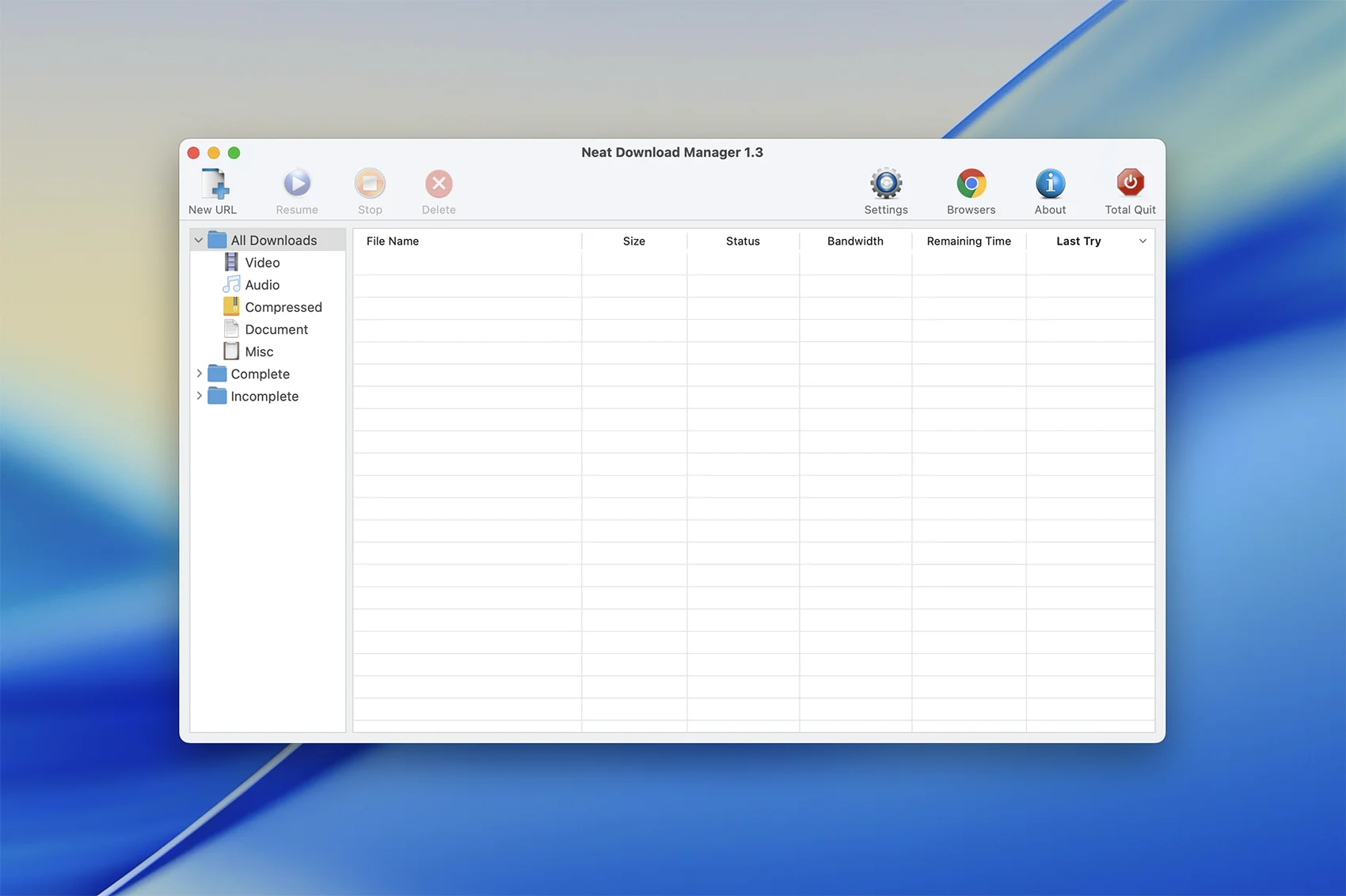Click the New URL icon
The width and height of the screenshot is (1346, 896).
[x=213, y=184]
